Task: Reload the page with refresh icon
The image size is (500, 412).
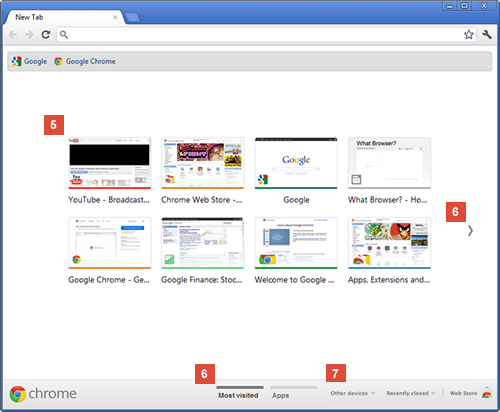Action: [46, 34]
